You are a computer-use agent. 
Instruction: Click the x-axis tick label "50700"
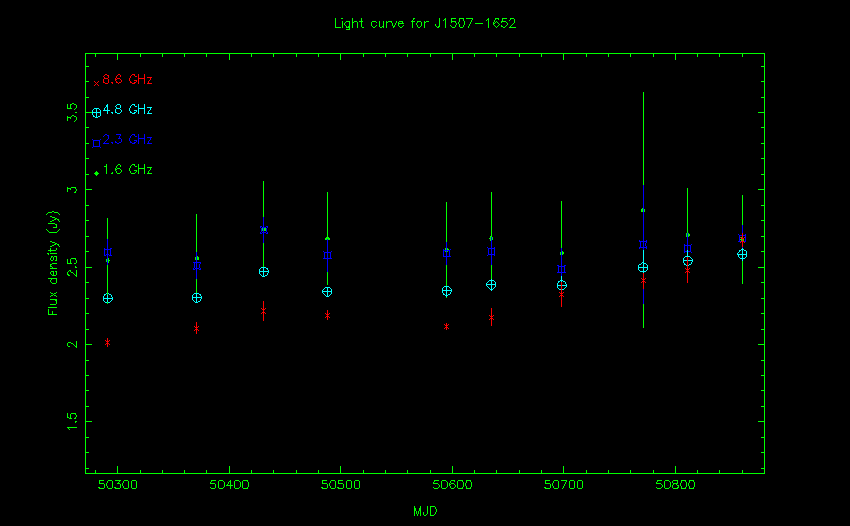[564, 485]
